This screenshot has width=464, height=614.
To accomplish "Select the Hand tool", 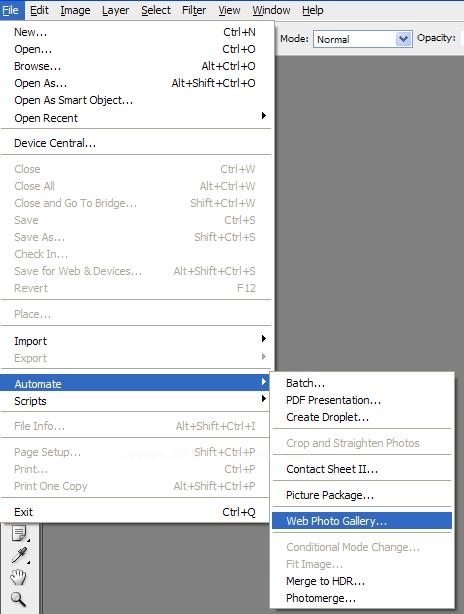I will click(18, 577).
